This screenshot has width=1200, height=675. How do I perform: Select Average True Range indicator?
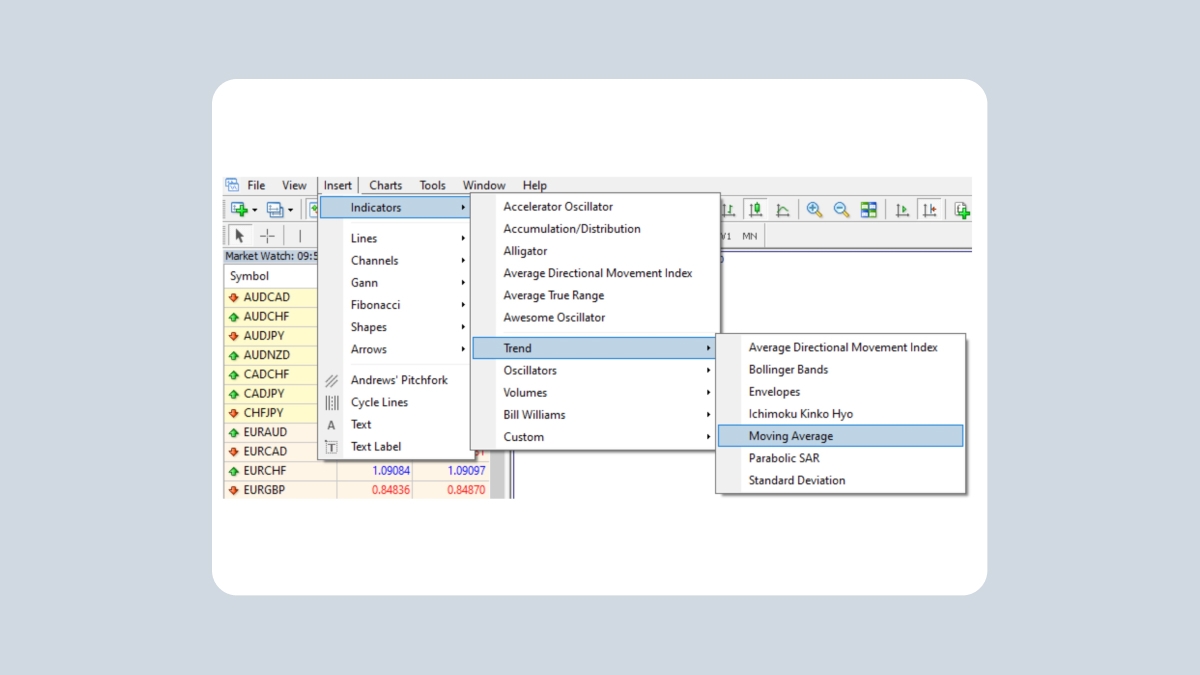[x=595, y=296]
